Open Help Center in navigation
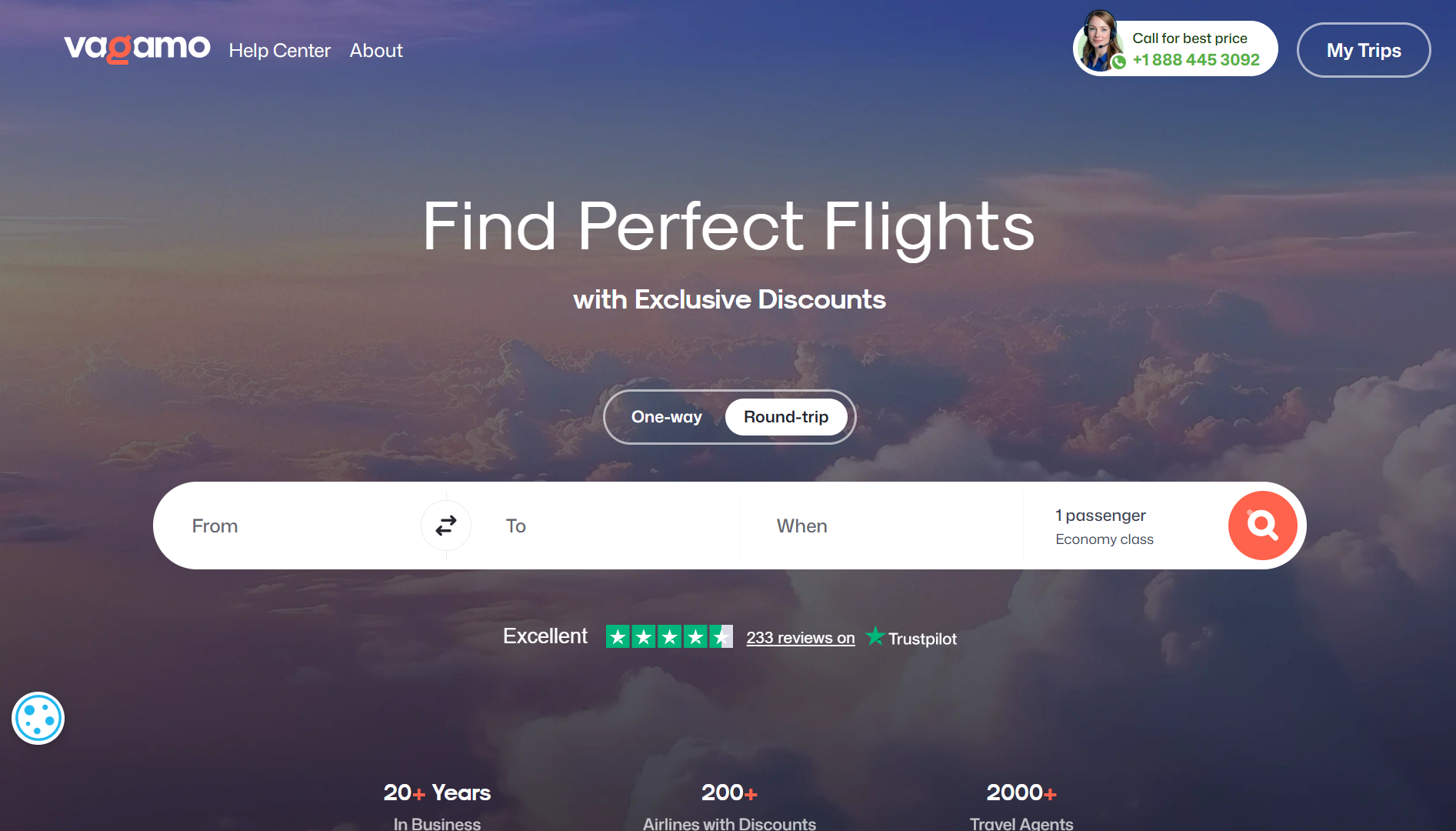Image resolution: width=1456 pixels, height=831 pixels. pos(279,51)
